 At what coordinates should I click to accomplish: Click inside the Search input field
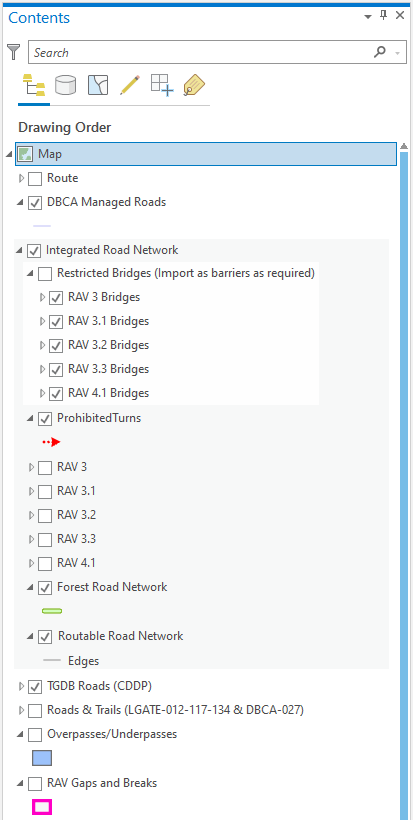(199, 52)
